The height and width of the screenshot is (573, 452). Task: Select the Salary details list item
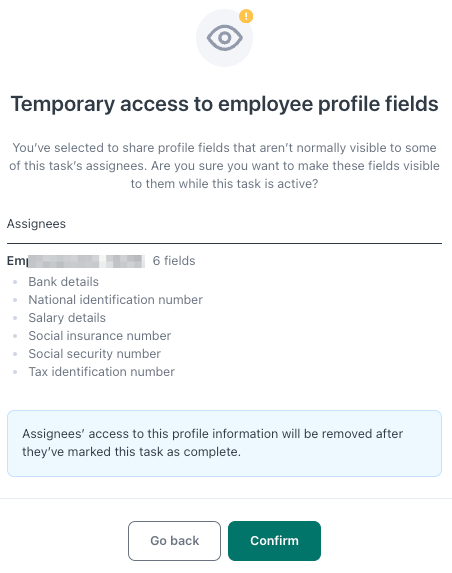coord(67,318)
